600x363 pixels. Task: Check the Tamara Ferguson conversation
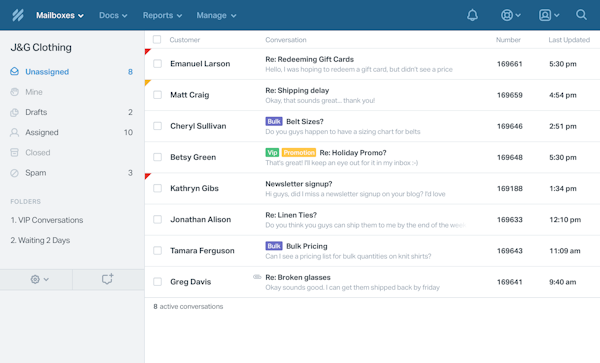click(x=157, y=251)
